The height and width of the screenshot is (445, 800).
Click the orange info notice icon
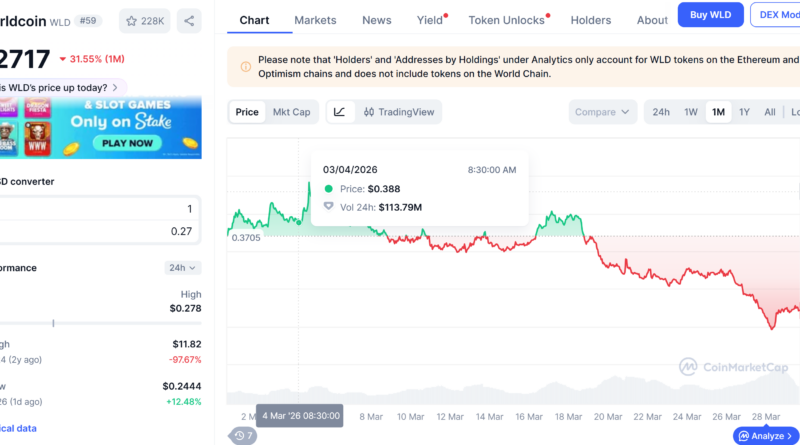(246, 67)
